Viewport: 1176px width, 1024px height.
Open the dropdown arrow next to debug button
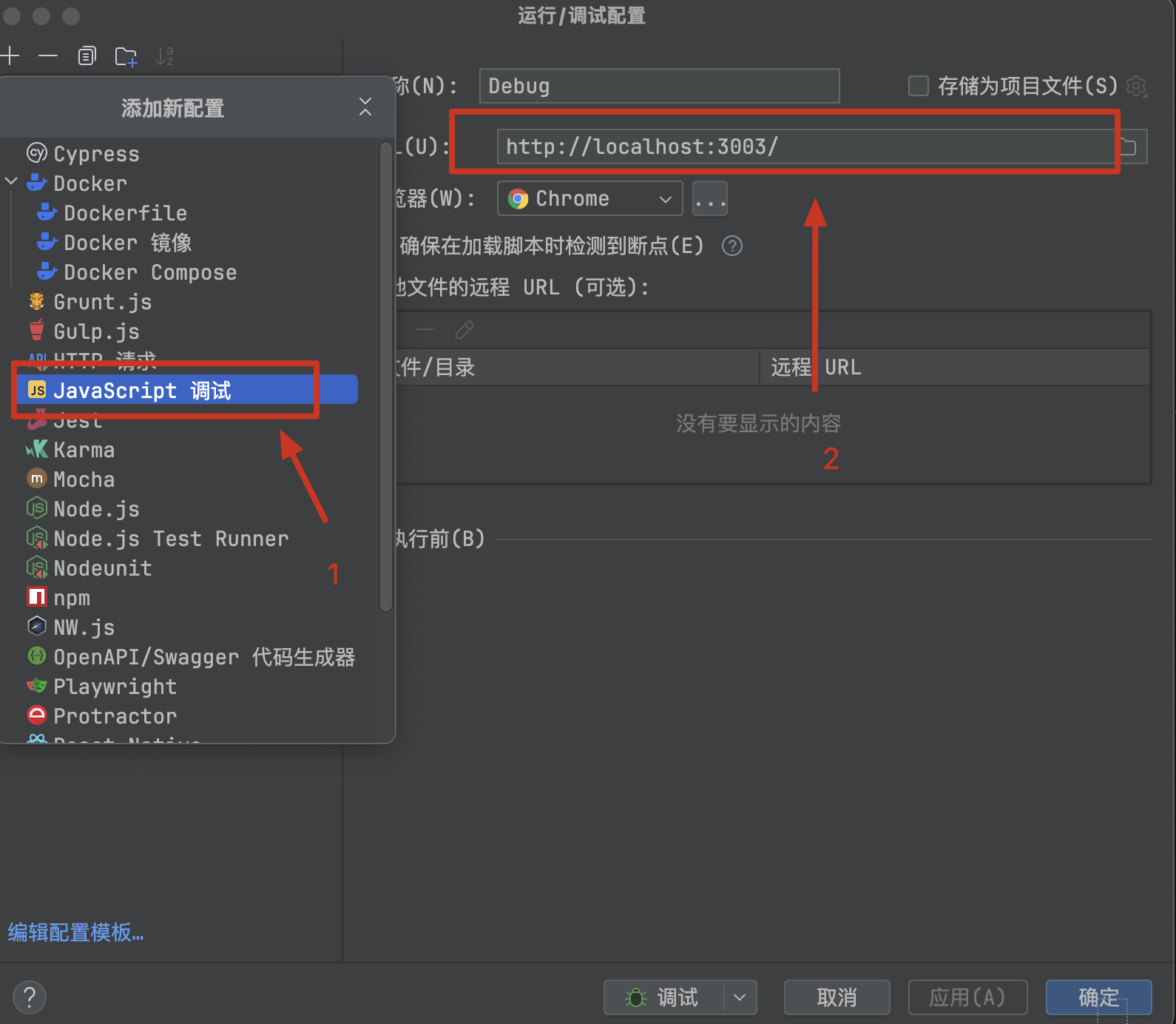click(740, 997)
